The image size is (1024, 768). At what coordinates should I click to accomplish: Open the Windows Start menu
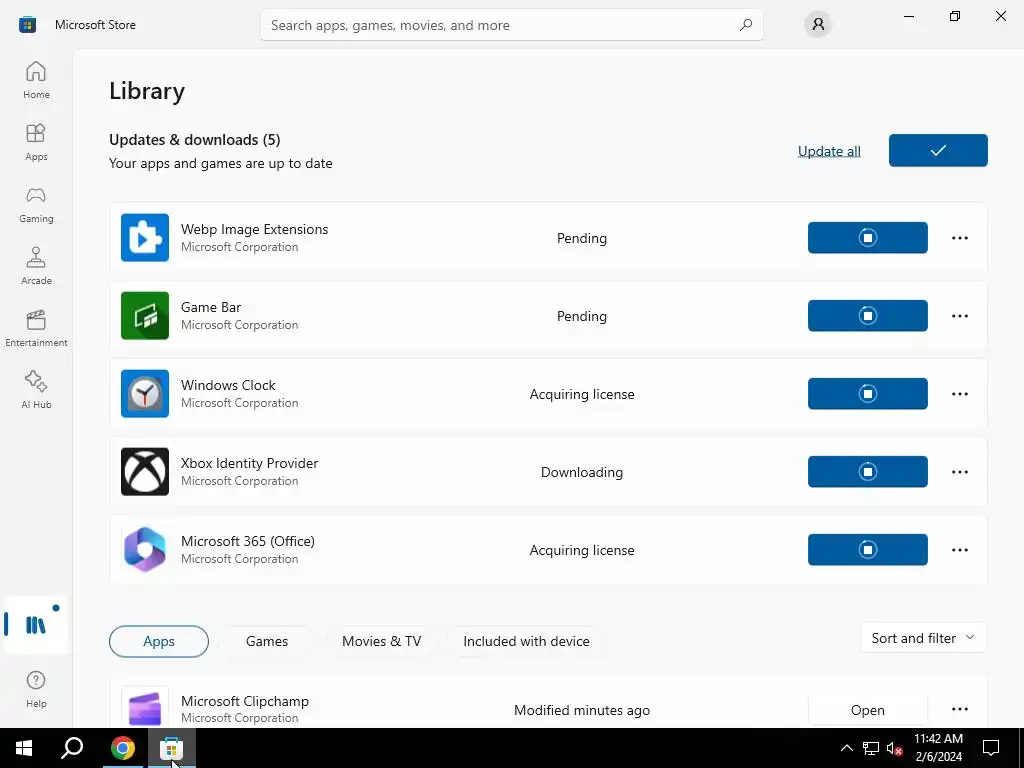pos(24,748)
